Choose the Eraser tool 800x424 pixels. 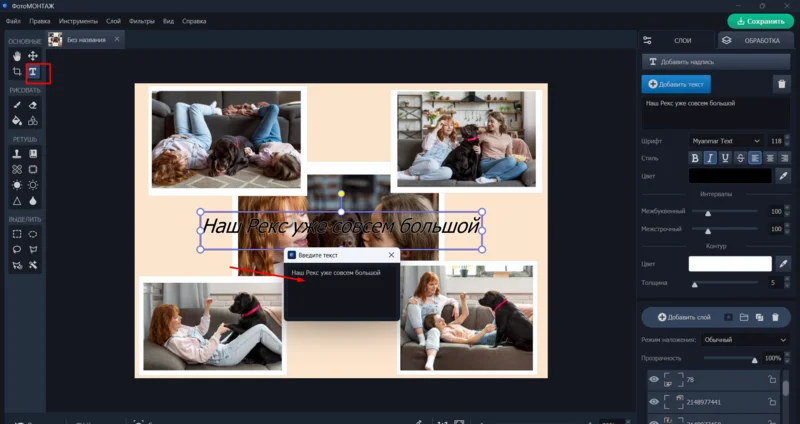click(x=33, y=104)
